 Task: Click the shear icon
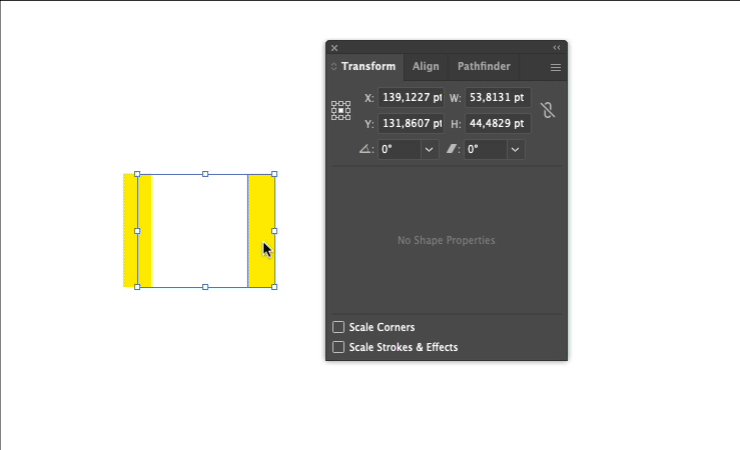[x=452, y=149]
